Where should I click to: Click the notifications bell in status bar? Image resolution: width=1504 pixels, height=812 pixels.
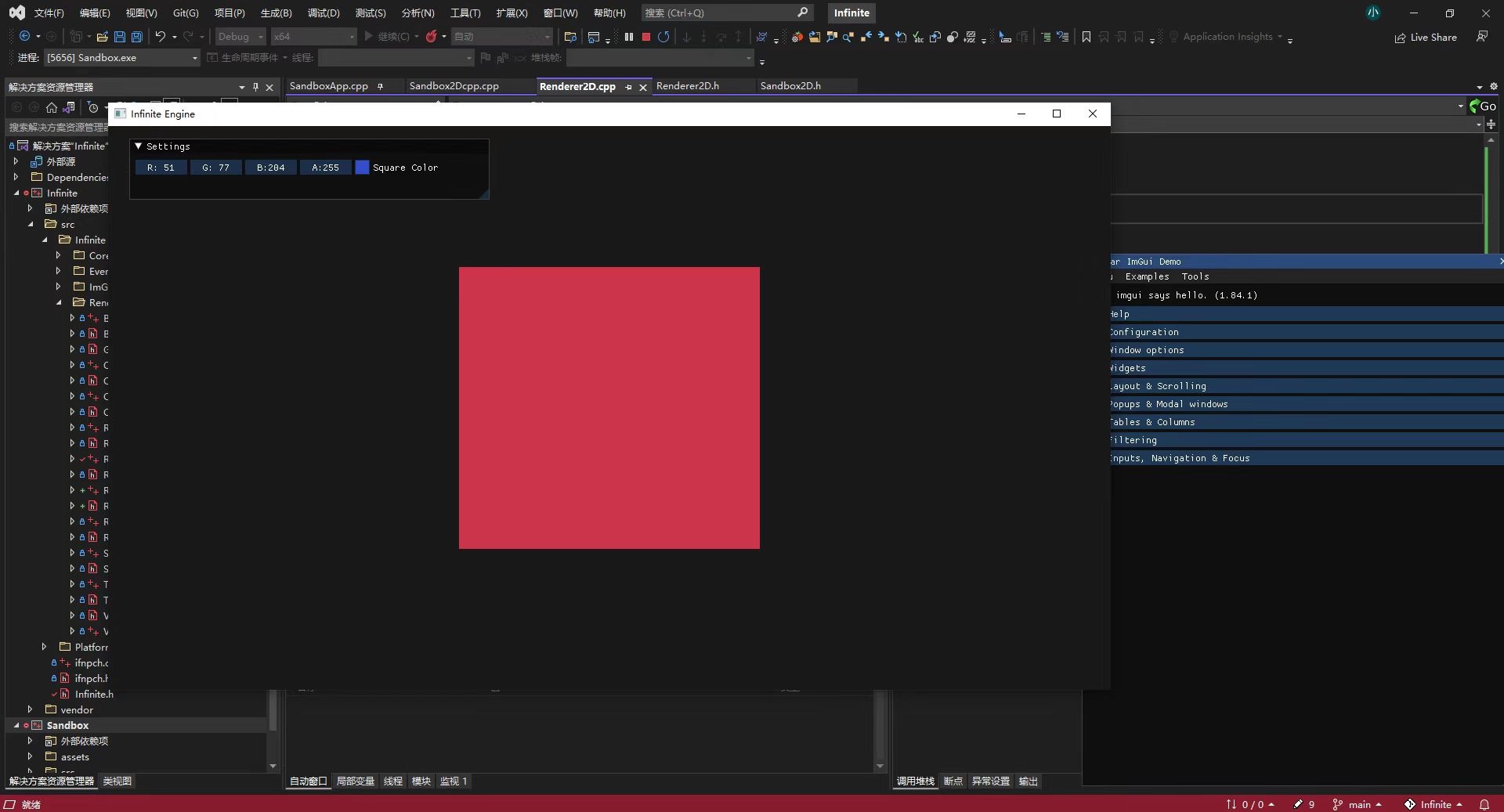point(1484,804)
